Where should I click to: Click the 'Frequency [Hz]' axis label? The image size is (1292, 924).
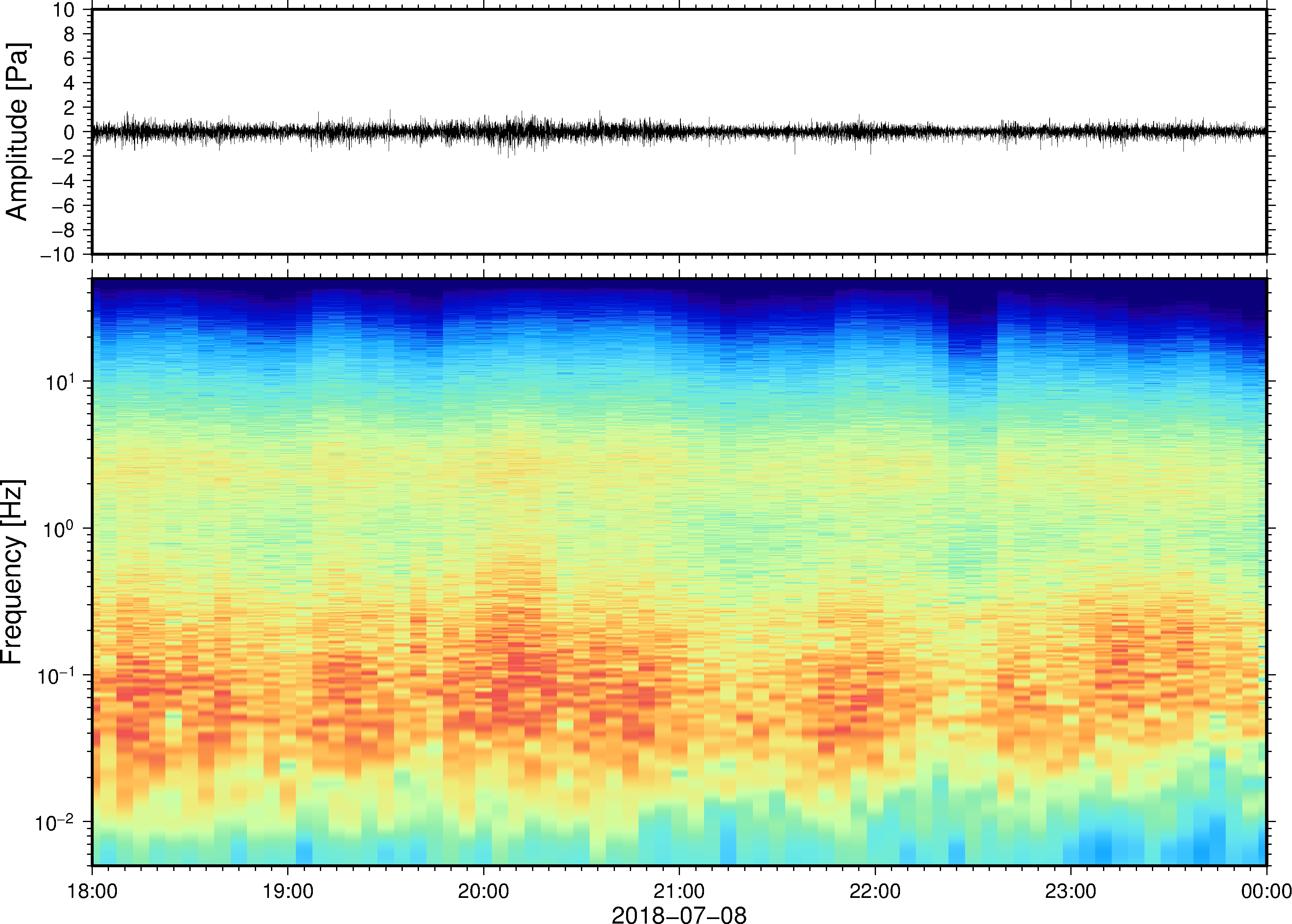(x=12, y=572)
